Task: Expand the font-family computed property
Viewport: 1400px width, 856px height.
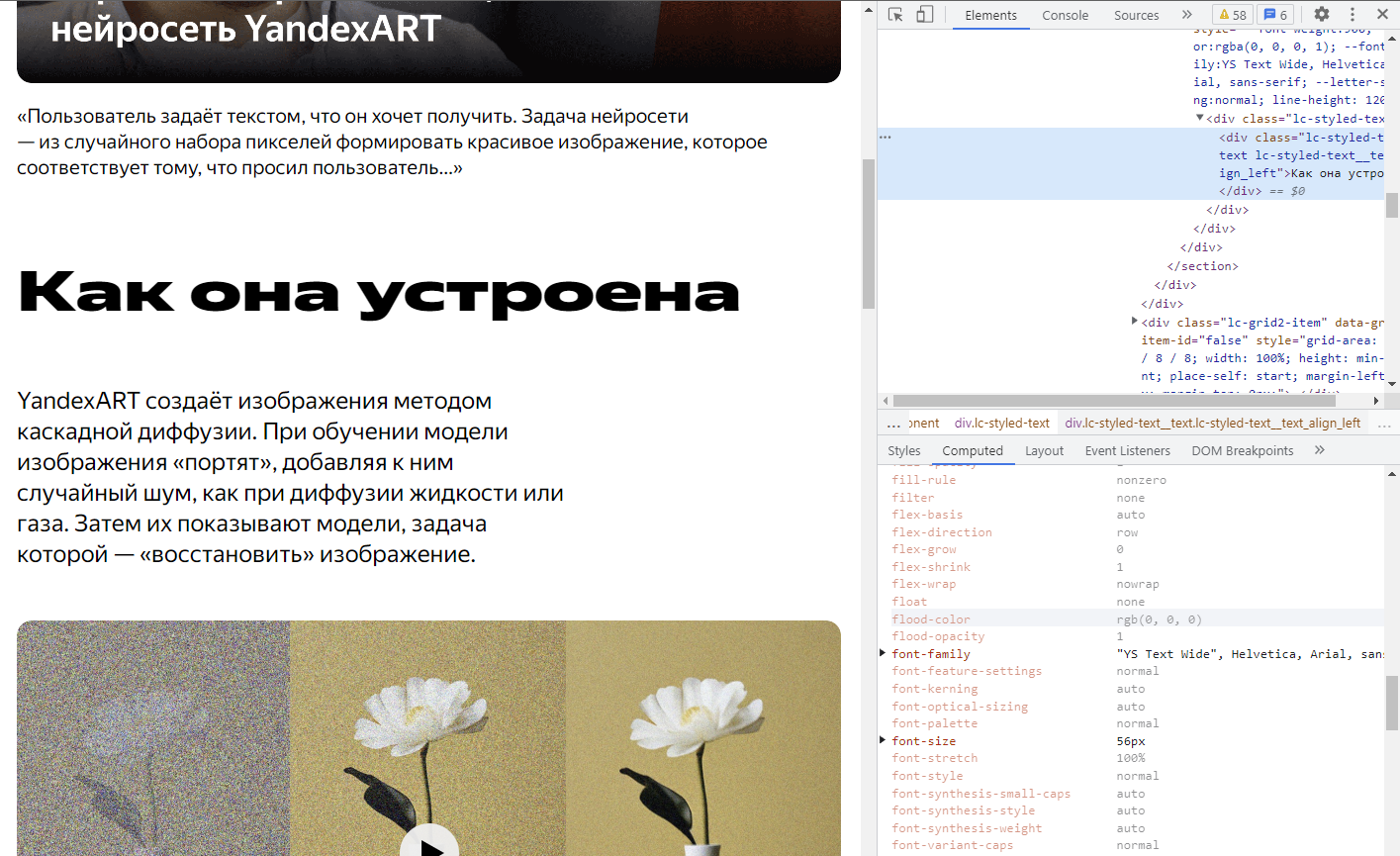Action: [883, 654]
